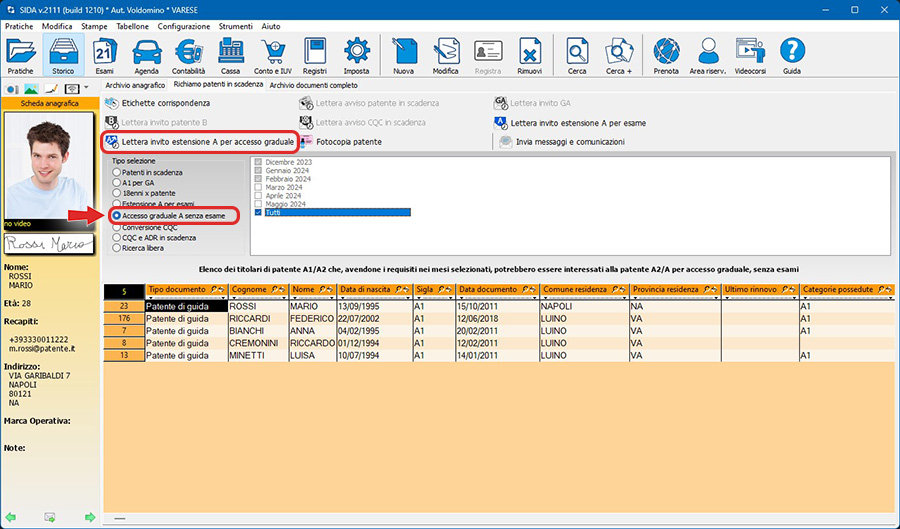This screenshot has height=529, width=900.
Task: Open the Tabellone menu
Action: [131, 24]
